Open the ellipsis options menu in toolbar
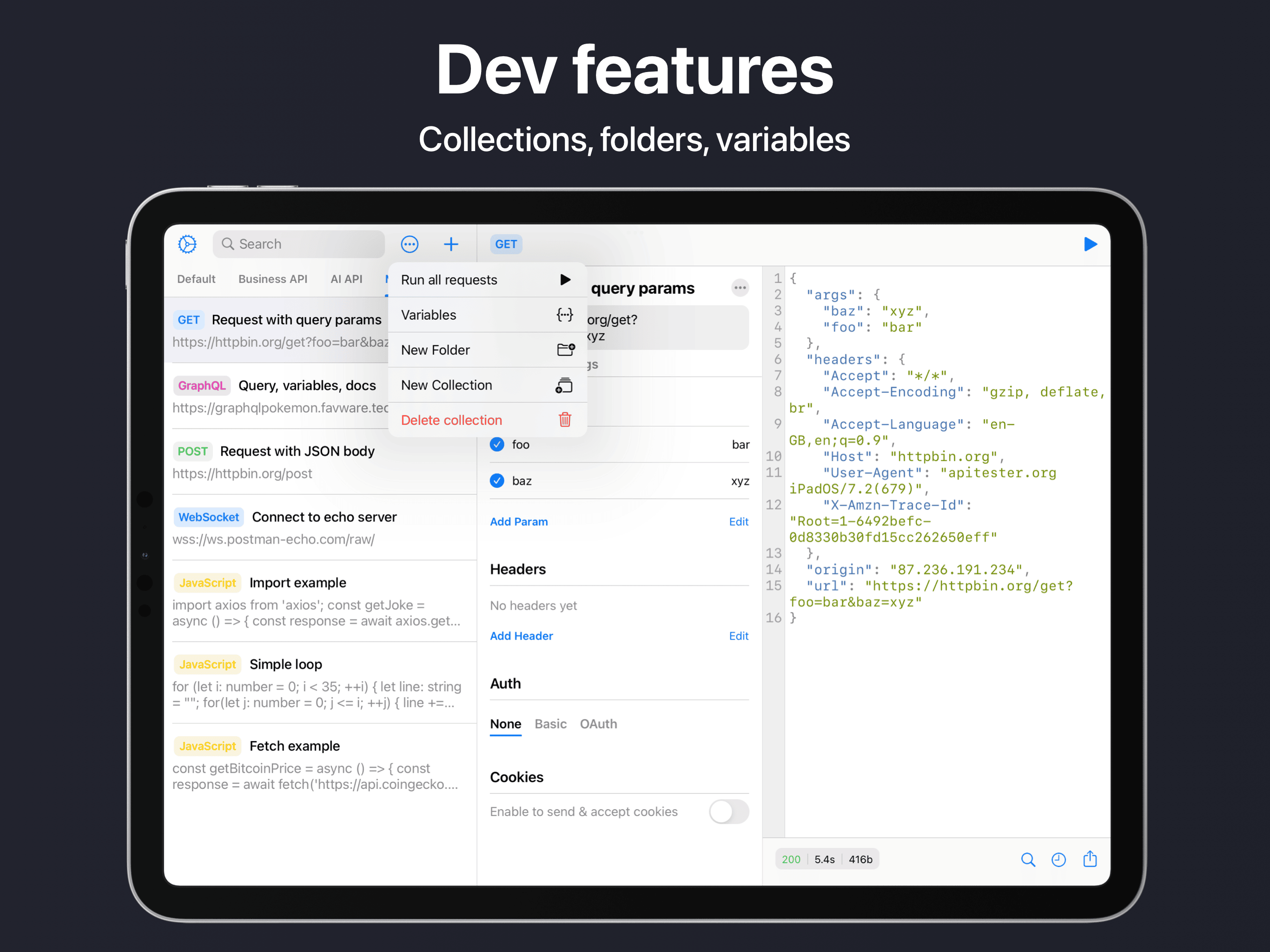The image size is (1270, 952). [x=410, y=244]
